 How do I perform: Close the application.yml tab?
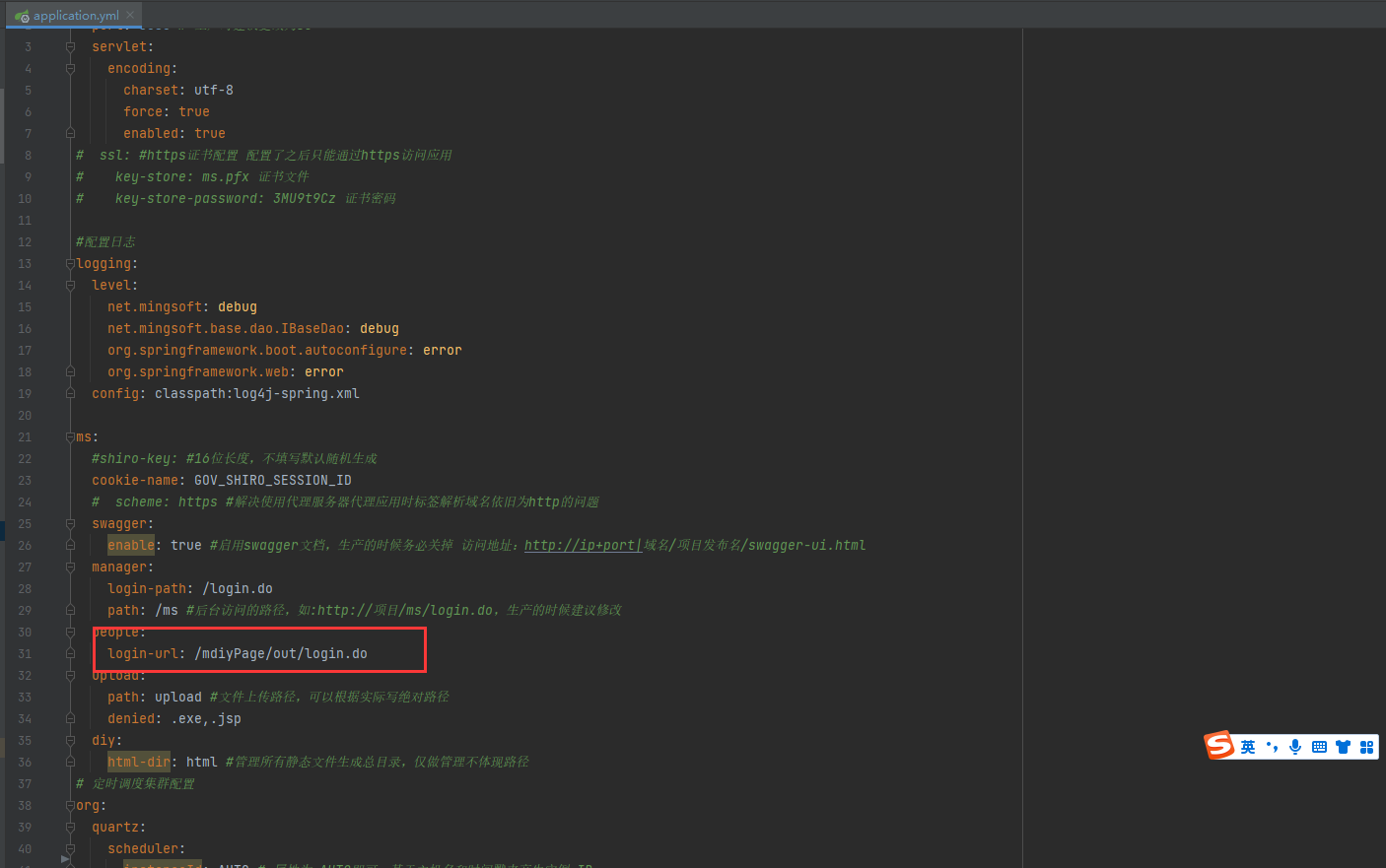[130, 15]
